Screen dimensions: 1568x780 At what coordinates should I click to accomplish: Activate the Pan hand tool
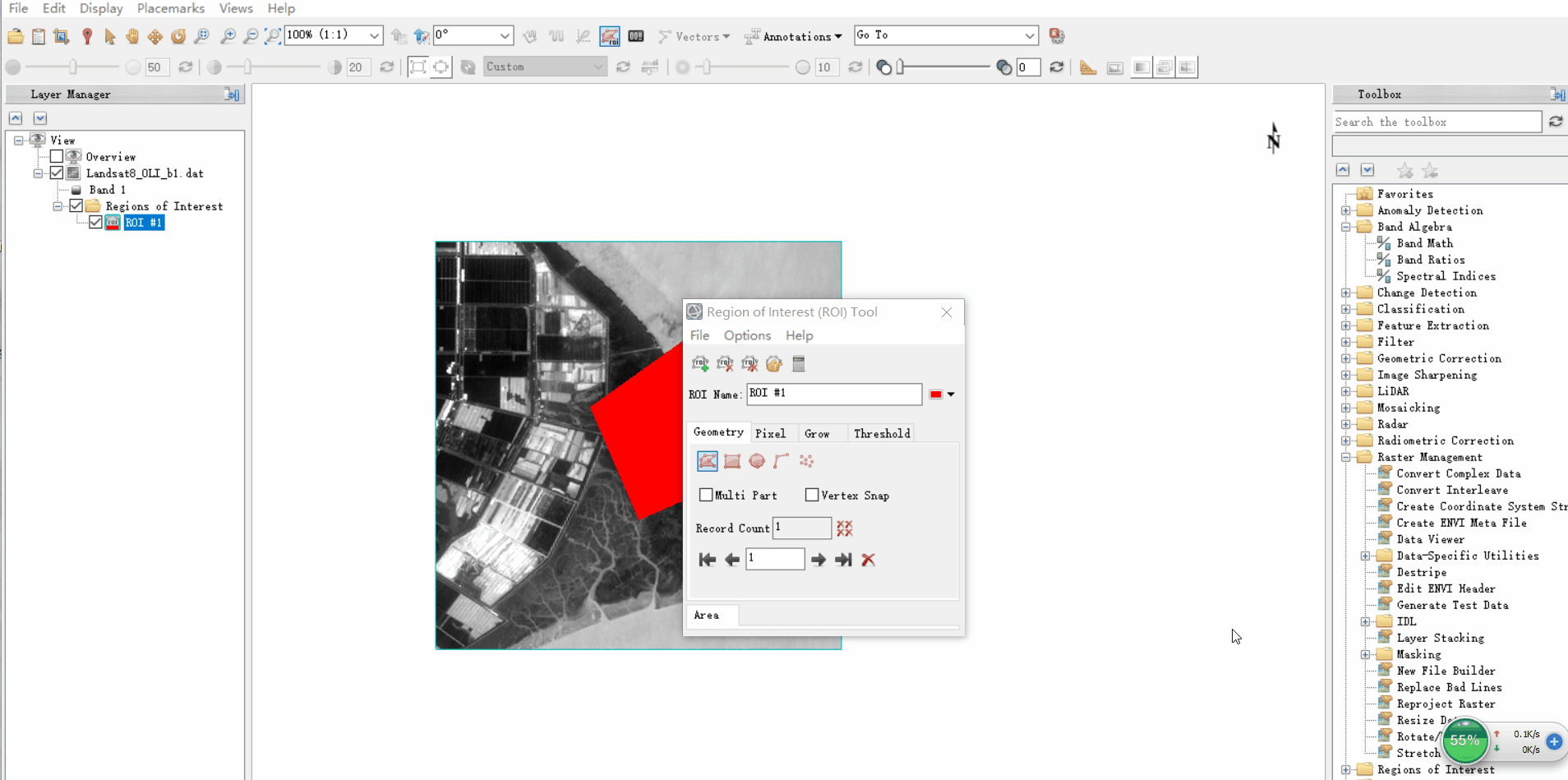(132, 36)
